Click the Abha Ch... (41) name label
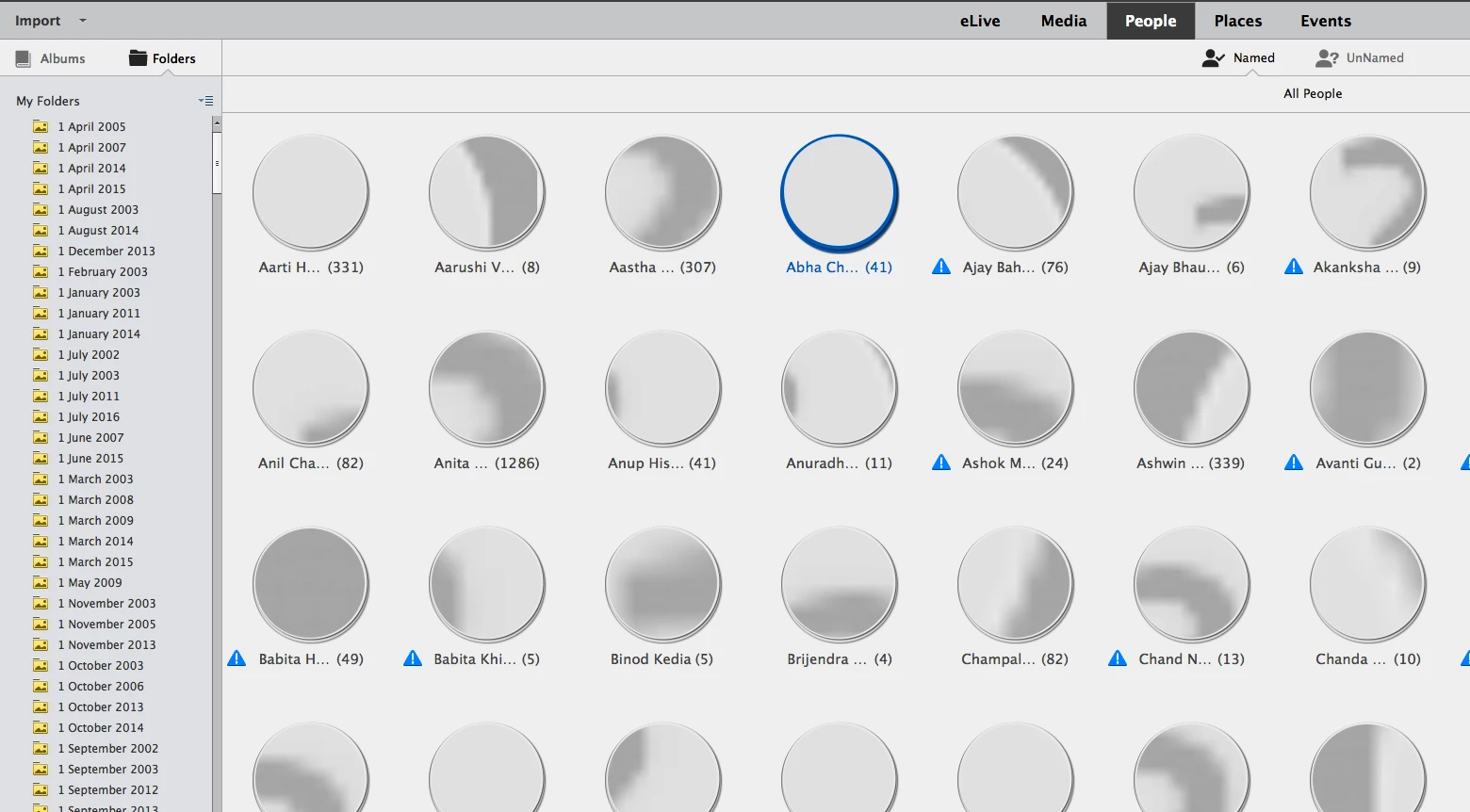The height and width of the screenshot is (812, 1470). 839,267
